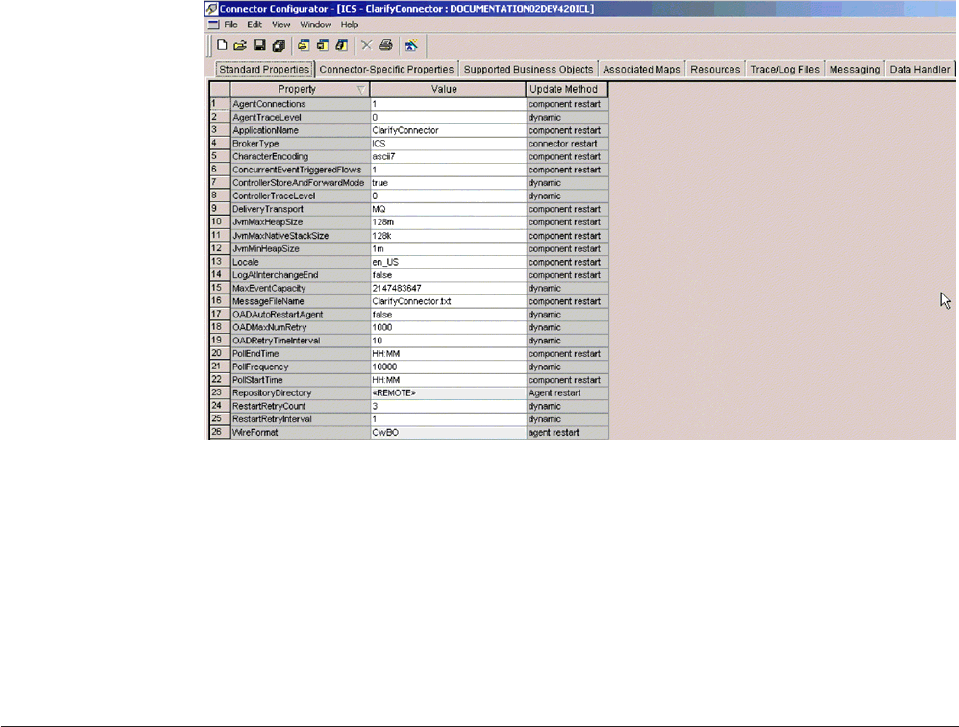Click the open-from-project window folder icon
Image resolution: width=959 pixels, height=727 pixels.
coord(303,45)
